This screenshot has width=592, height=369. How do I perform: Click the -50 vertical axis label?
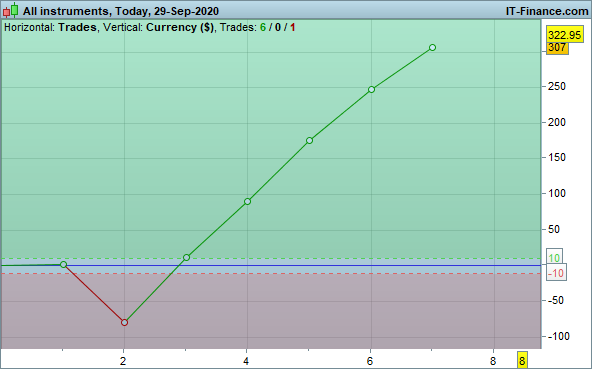[555, 301]
